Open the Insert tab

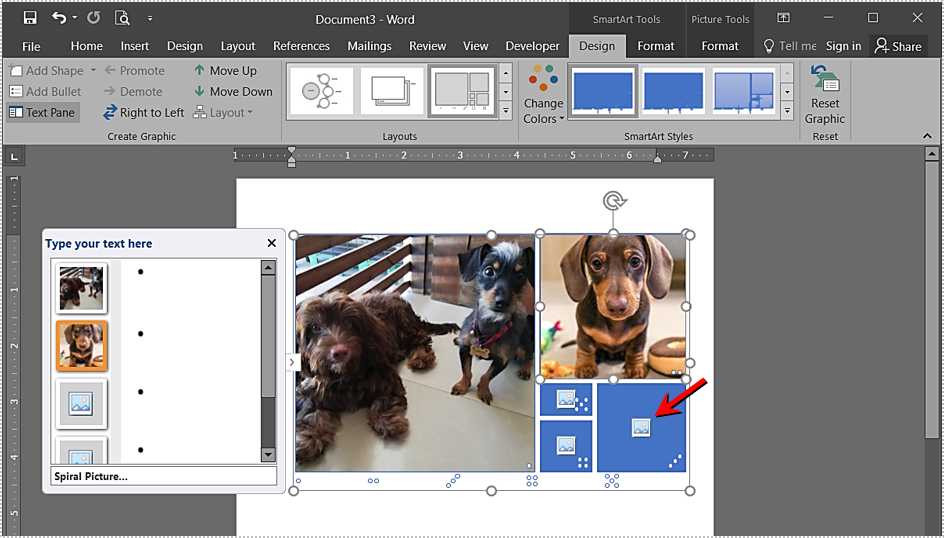pos(135,46)
